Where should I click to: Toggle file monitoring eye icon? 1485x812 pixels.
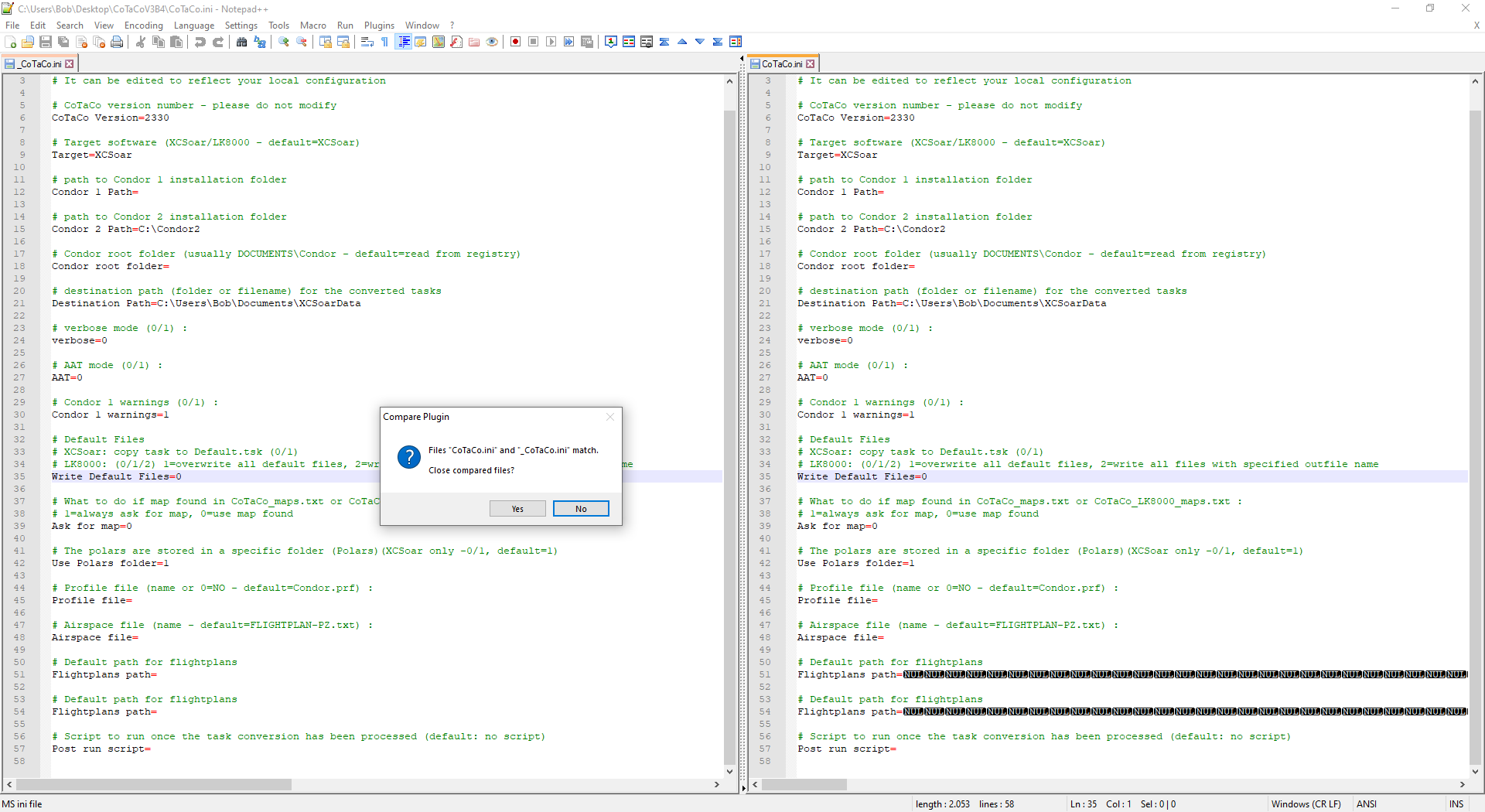point(492,42)
